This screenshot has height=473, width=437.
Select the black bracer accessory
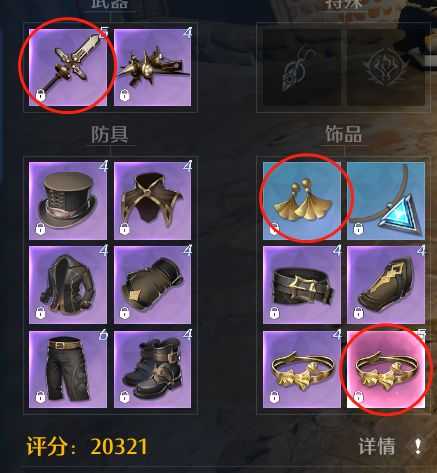pyautogui.click(x=386, y=285)
